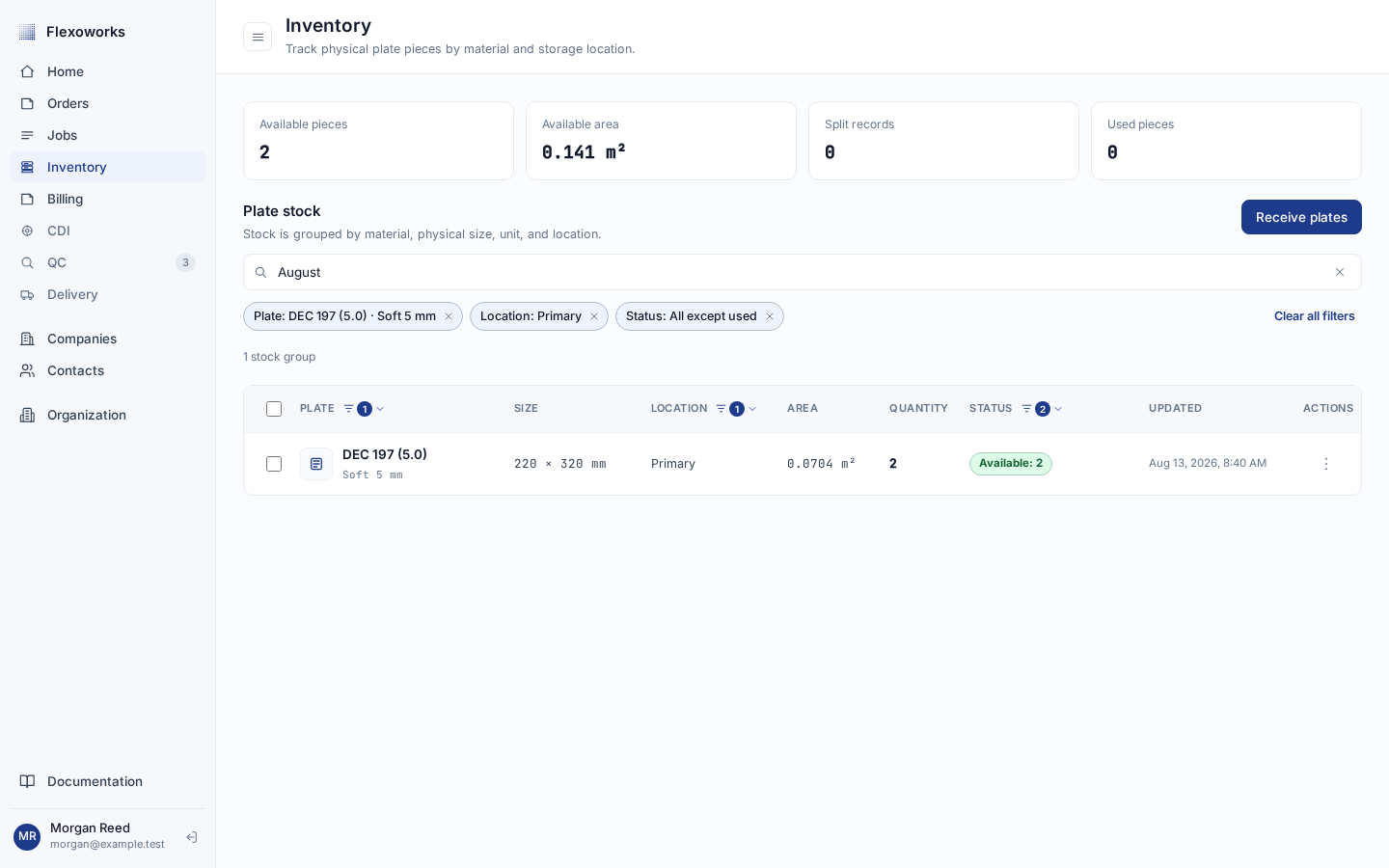This screenshot has width=1389, height=868.
Task: Click the Available pieces summary card
Action: pyautogui.click(x=378, y=141)
